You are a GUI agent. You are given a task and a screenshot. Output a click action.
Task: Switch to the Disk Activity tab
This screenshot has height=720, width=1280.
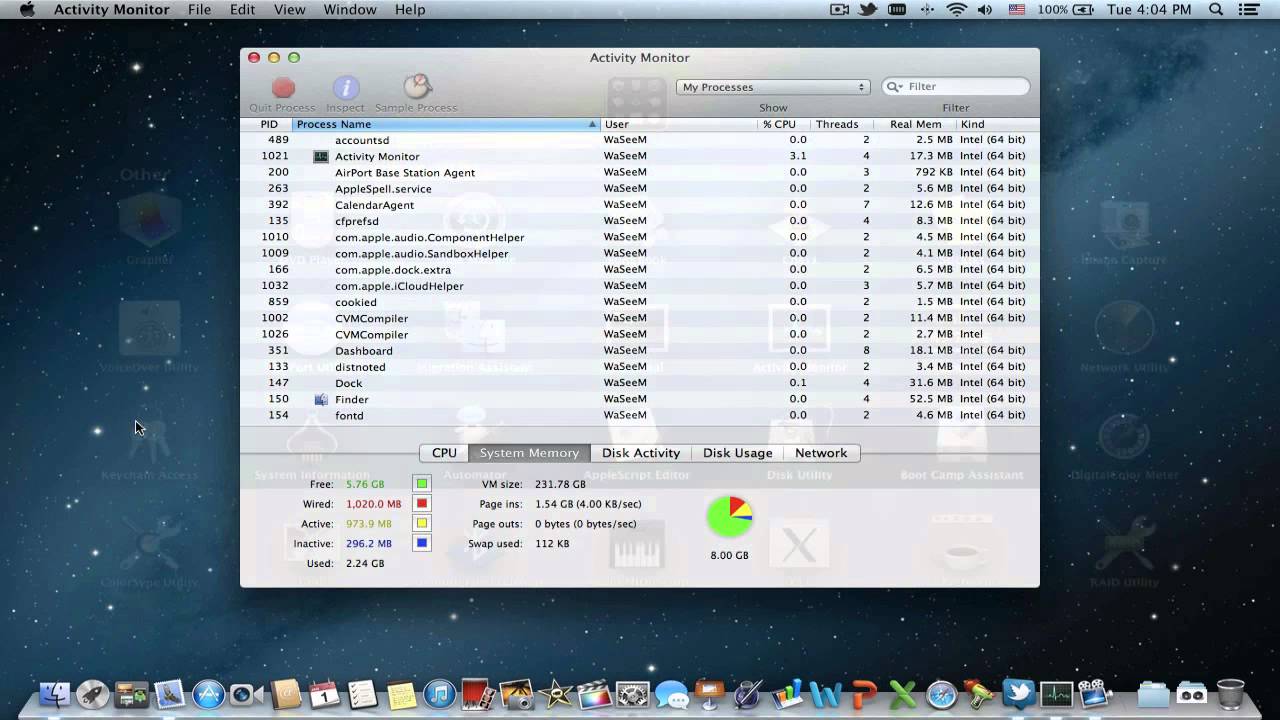(x=641, y=453)
